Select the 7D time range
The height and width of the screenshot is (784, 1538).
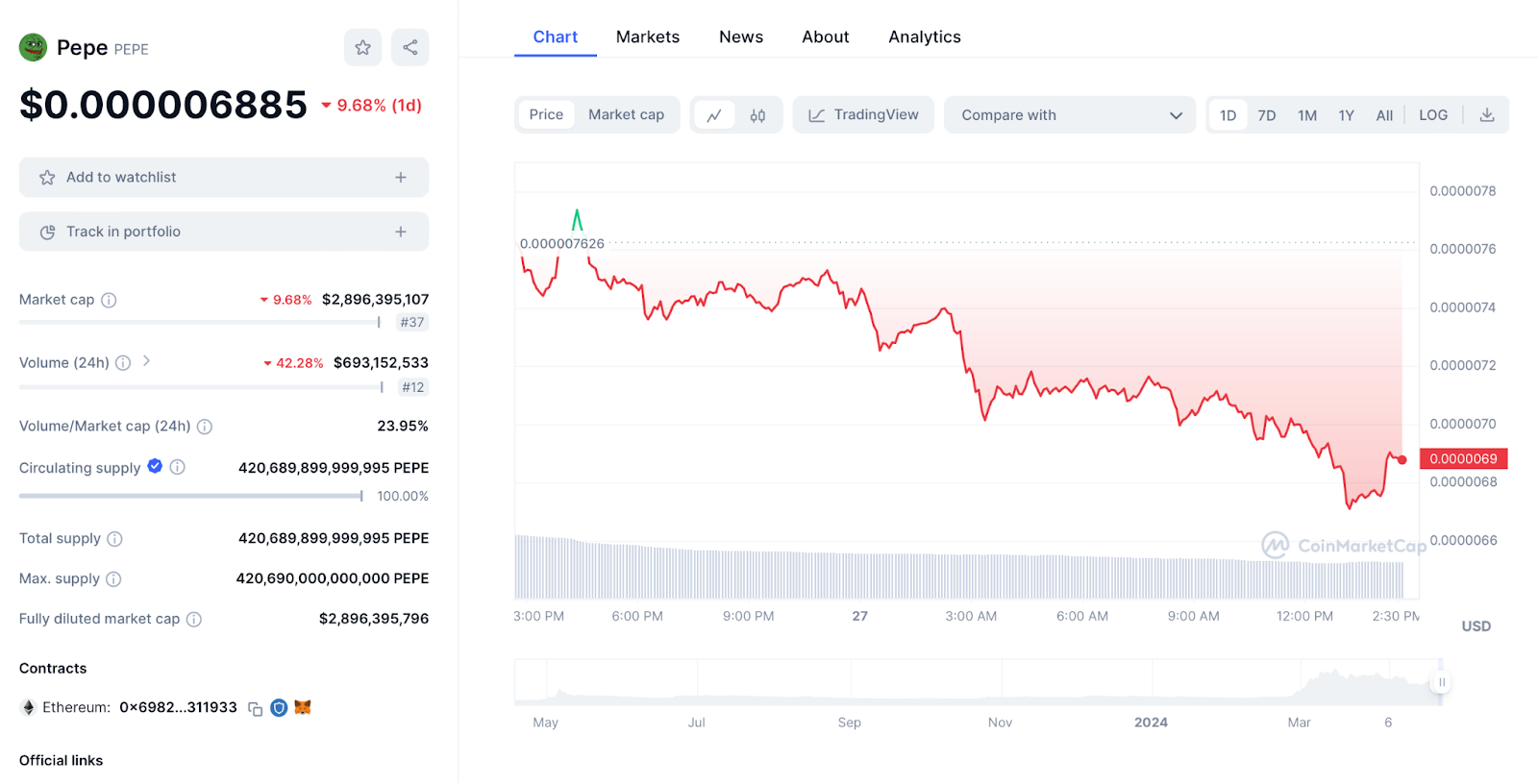(x=1267, y=115)
